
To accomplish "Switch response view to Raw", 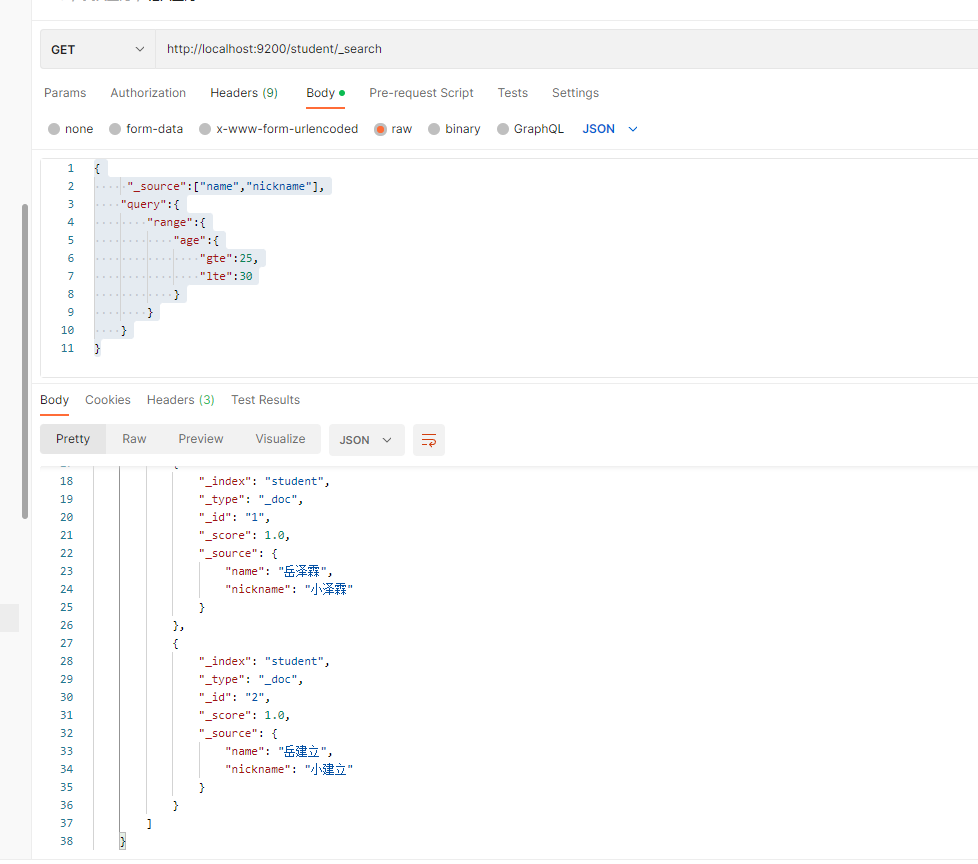I will [x=134, y=439].
